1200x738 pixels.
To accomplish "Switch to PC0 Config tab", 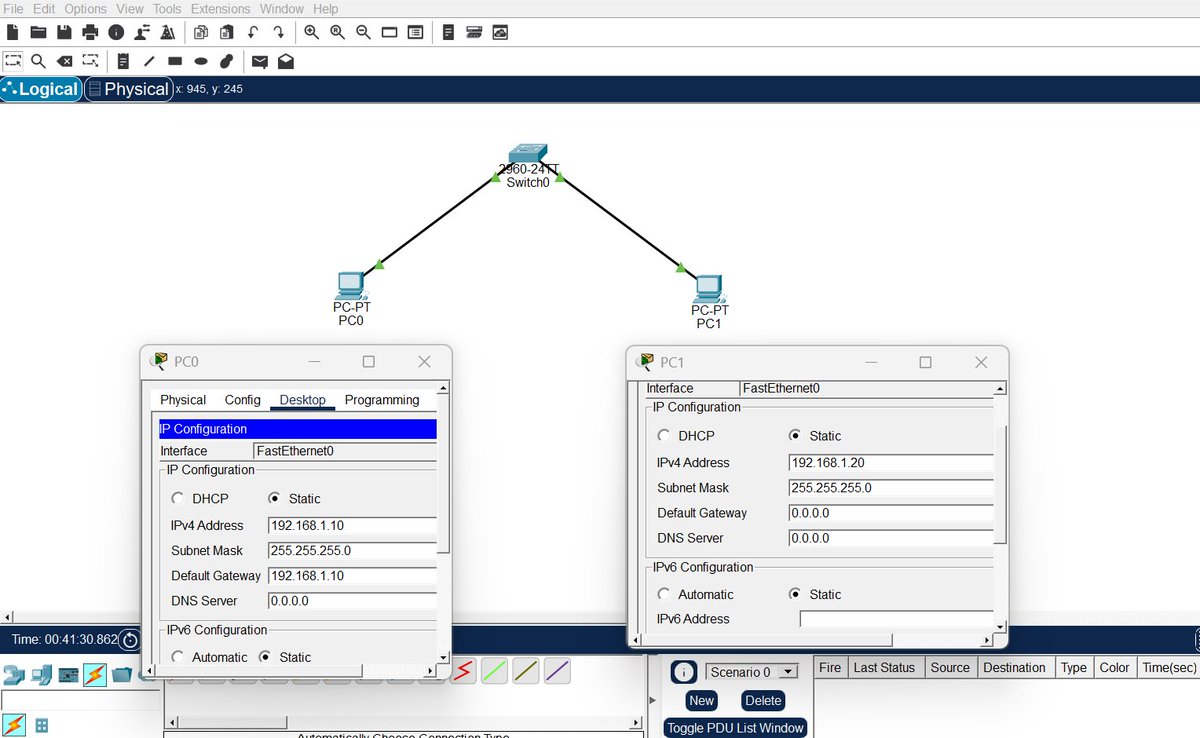I will click(x=242, y=400).
